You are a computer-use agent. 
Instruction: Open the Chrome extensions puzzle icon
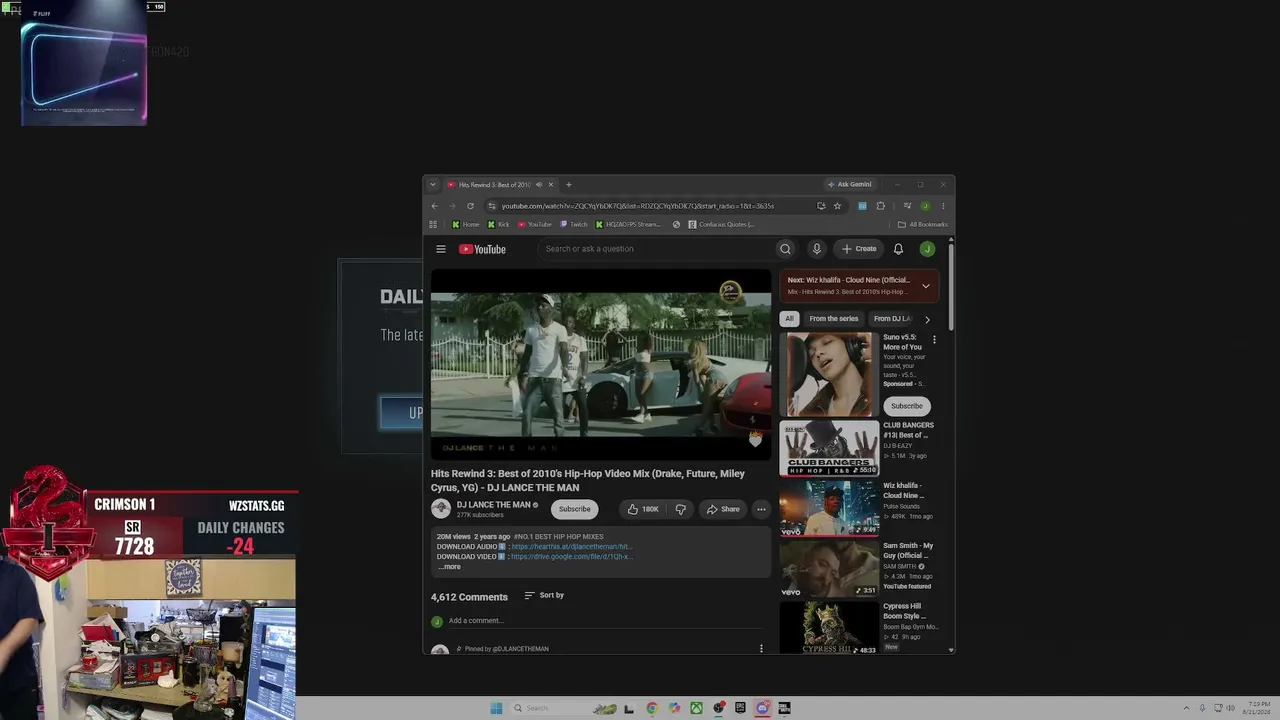(x=880, y=206)
